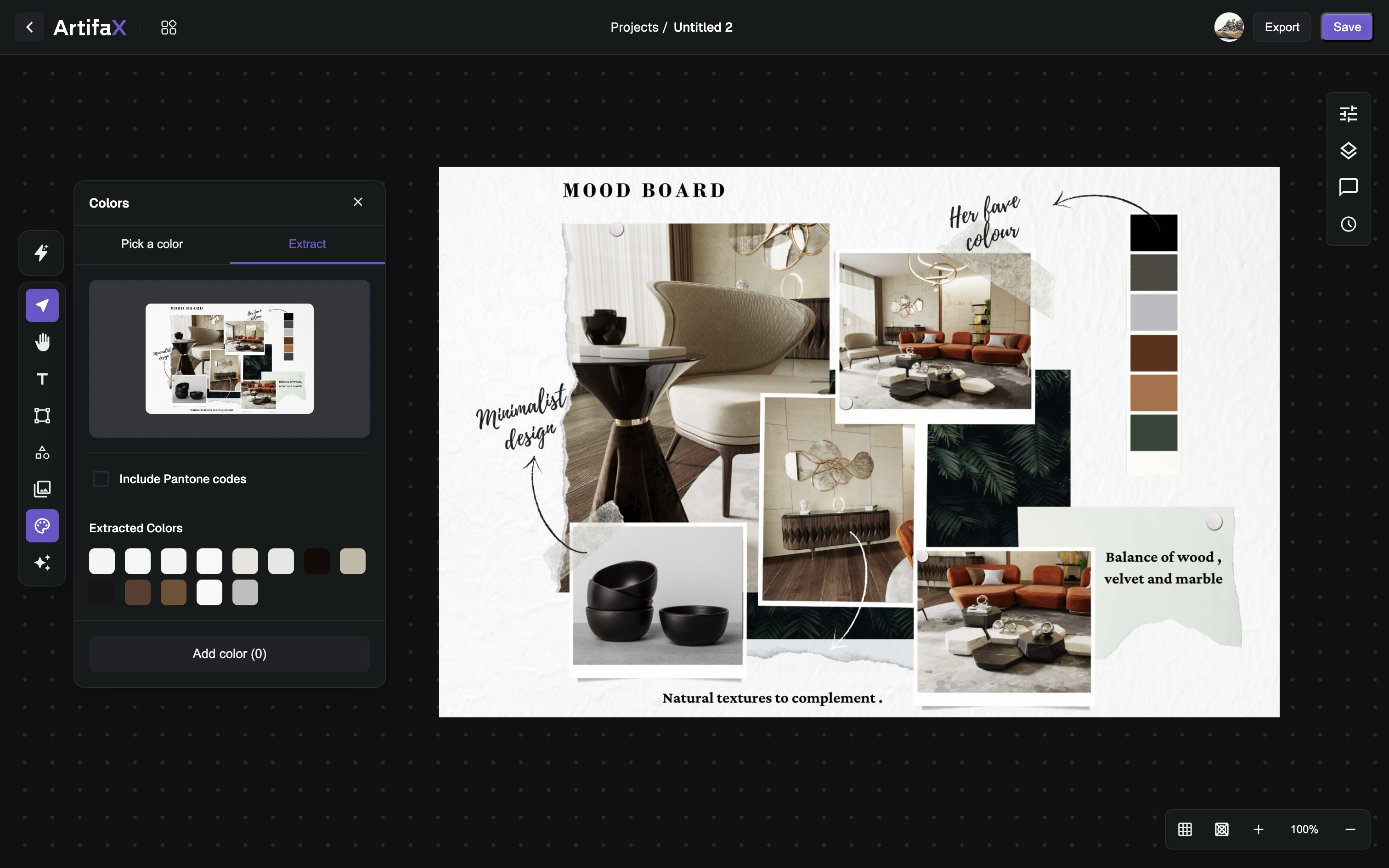Screen dimensions: 1389x868
Task: Toggle the canvas grid view icon
Action: coord(1185,829)
